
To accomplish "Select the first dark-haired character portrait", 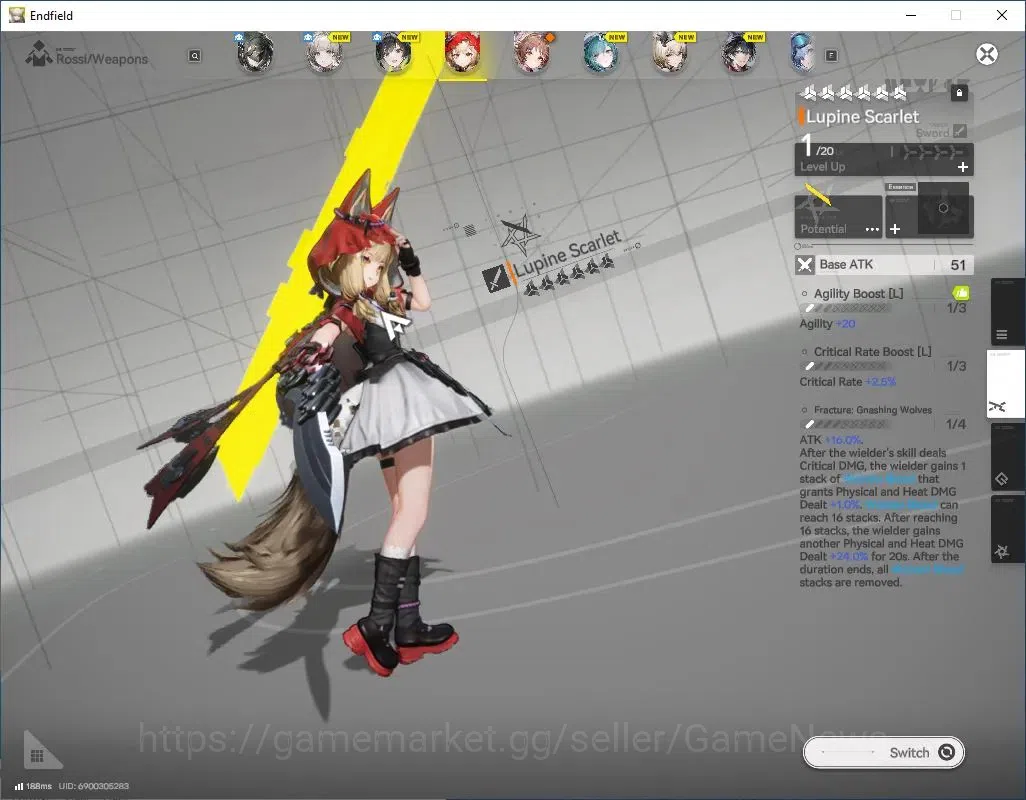I will [255, 52].
